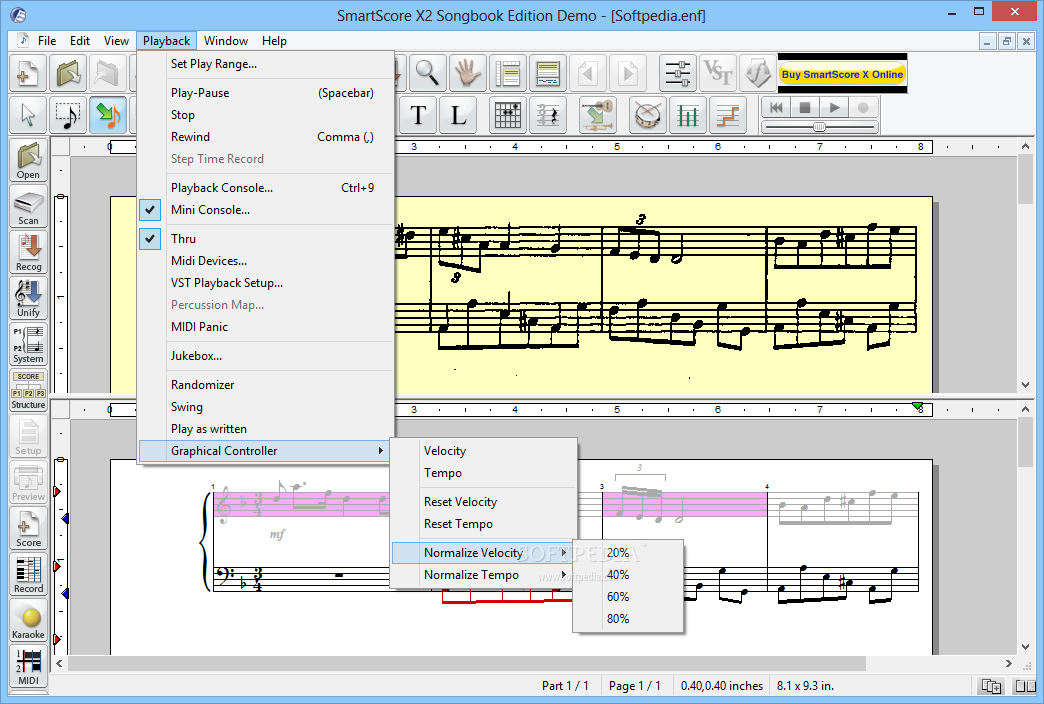
Task: Choose 60% normalize velocity option
Action: (628, 597)
